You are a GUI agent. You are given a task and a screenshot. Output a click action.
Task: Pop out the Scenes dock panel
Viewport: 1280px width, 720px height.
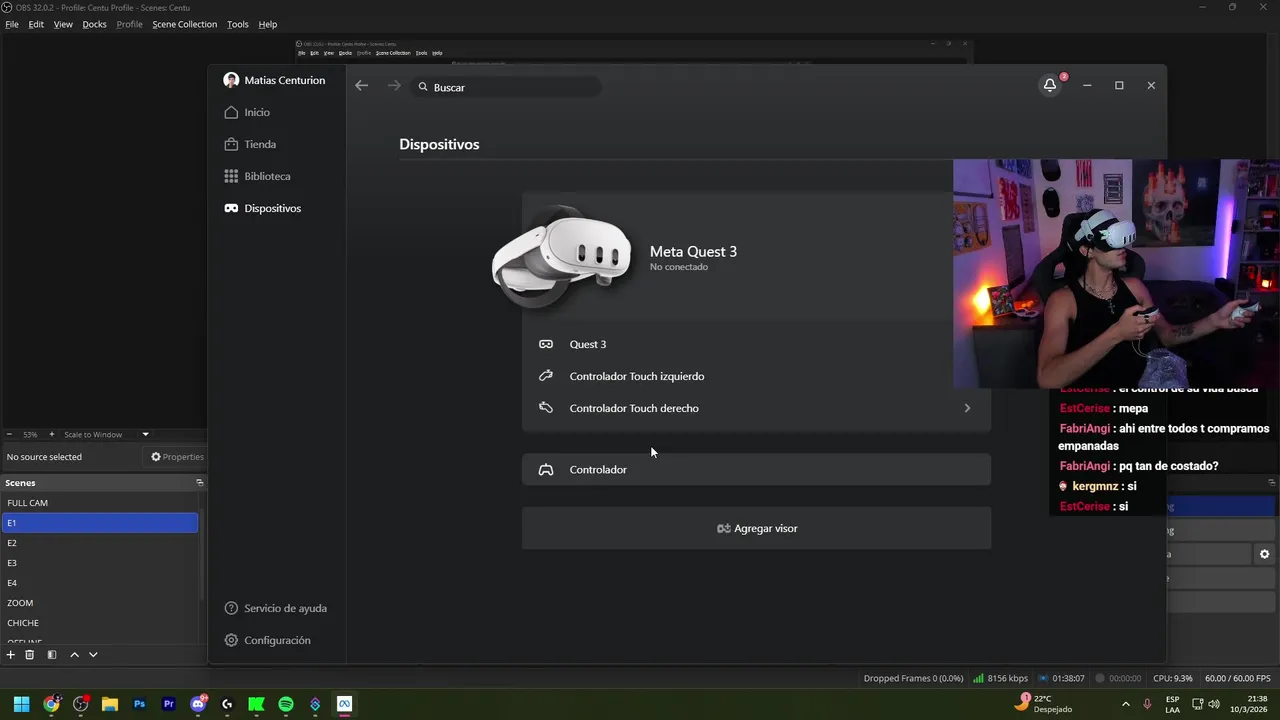199,482
